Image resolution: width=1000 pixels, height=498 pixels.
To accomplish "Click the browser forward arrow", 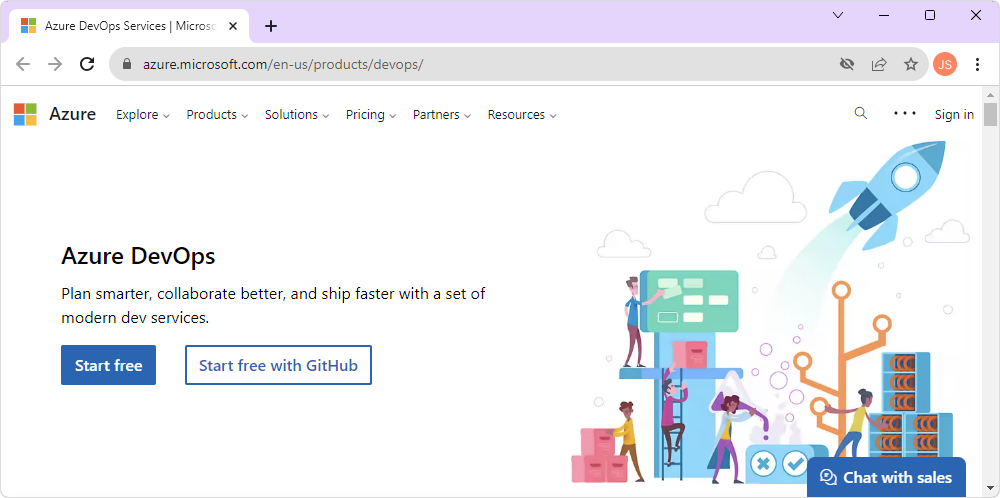I will [55, 64].
